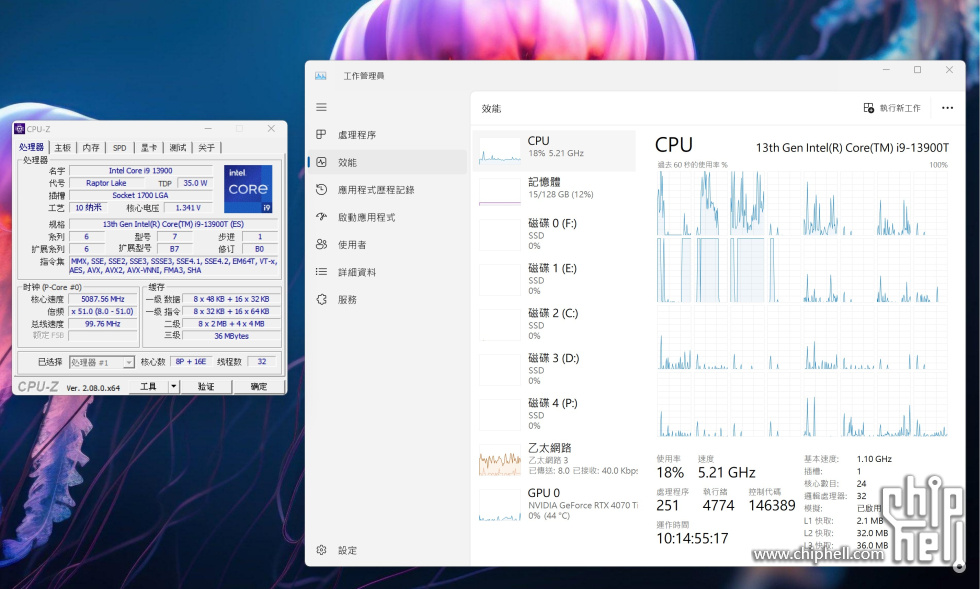
Task: Click the 工具 tools button in CPU-Z
Action: [148, 386]
